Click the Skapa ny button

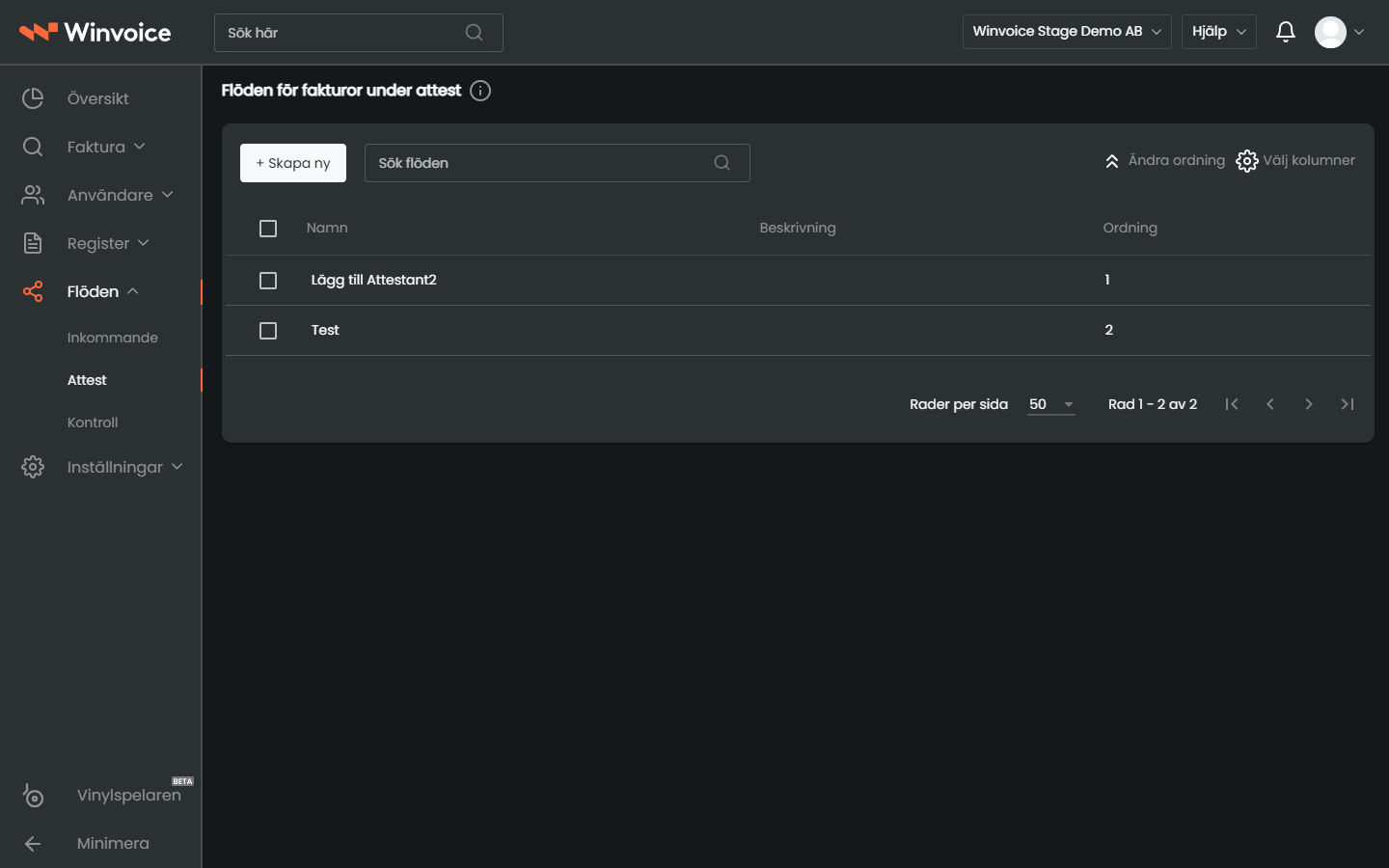pos(293,163)
